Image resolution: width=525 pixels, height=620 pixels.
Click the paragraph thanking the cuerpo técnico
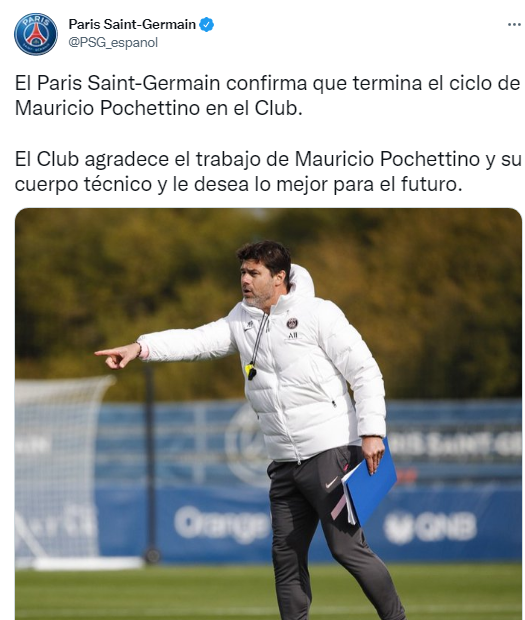point(268,172)
